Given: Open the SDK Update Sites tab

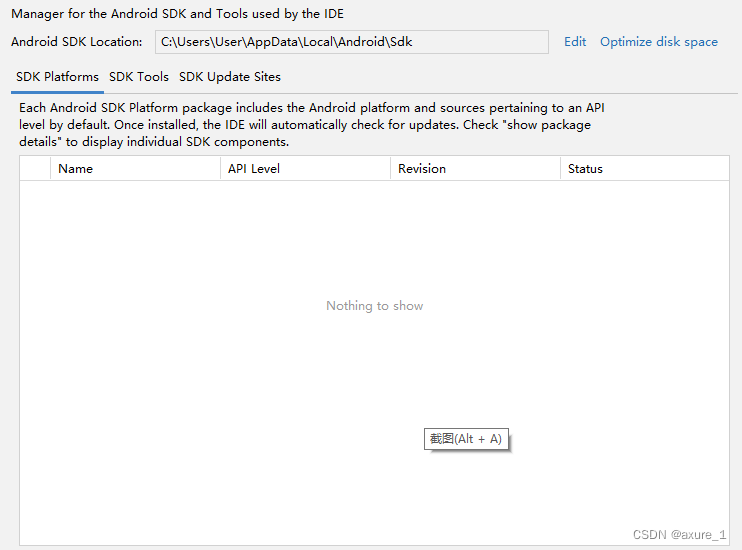Looking at the screenshot, I should point(230,77).
